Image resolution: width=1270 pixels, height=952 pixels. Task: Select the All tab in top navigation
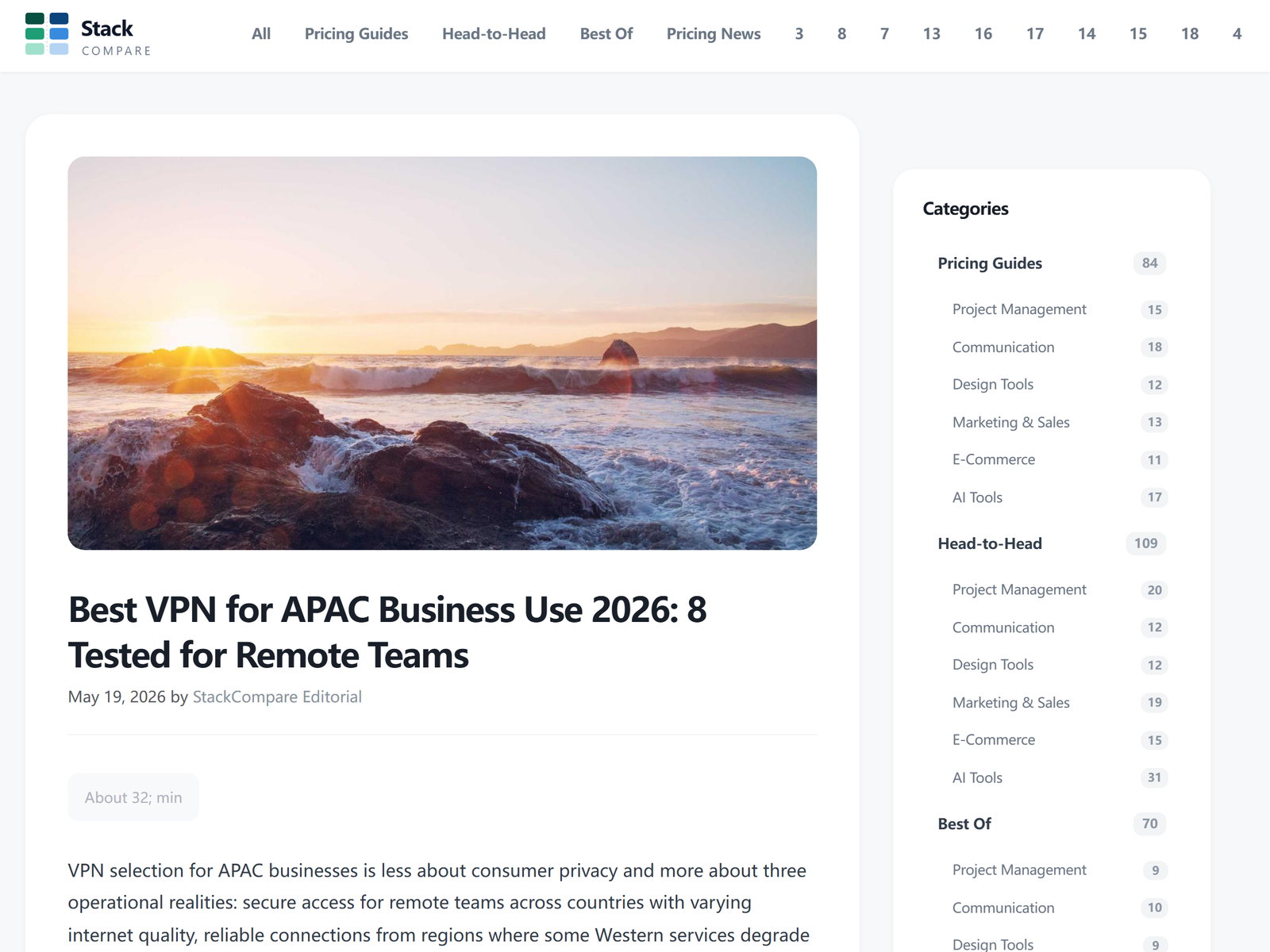[x=261, y=34]
